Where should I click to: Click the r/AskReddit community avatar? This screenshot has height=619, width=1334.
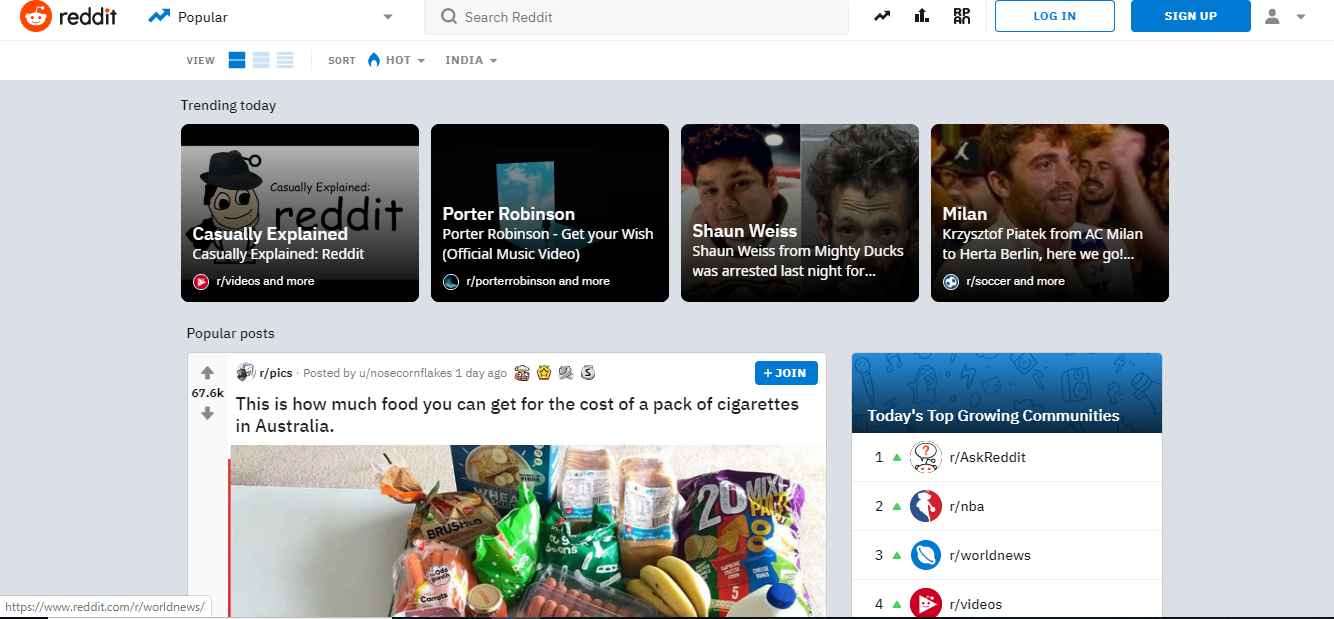pyautogui.click(x=926, y=457)
